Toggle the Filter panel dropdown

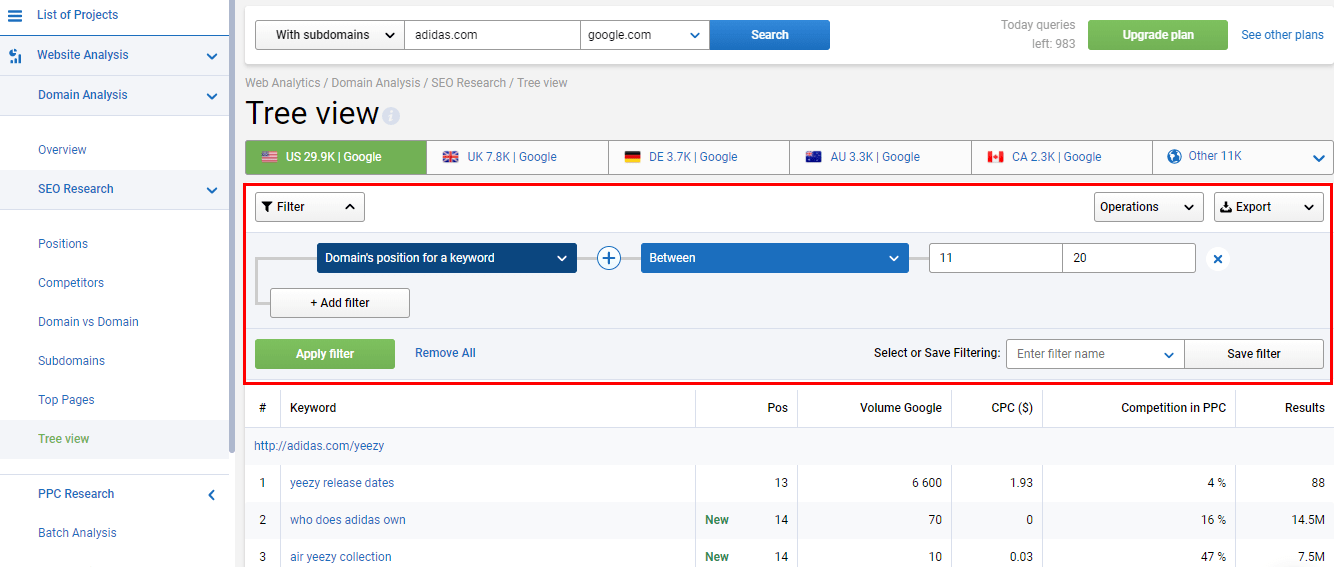[310, 207]
